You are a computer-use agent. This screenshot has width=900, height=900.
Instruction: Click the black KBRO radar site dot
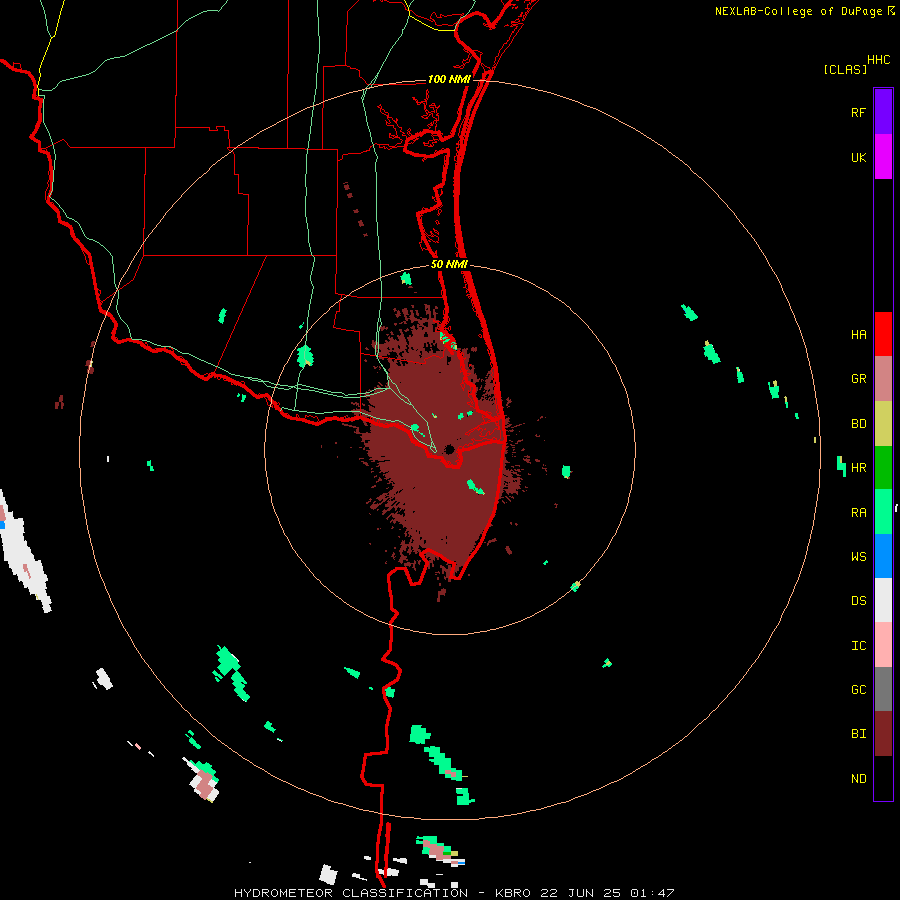pos(449,449)
